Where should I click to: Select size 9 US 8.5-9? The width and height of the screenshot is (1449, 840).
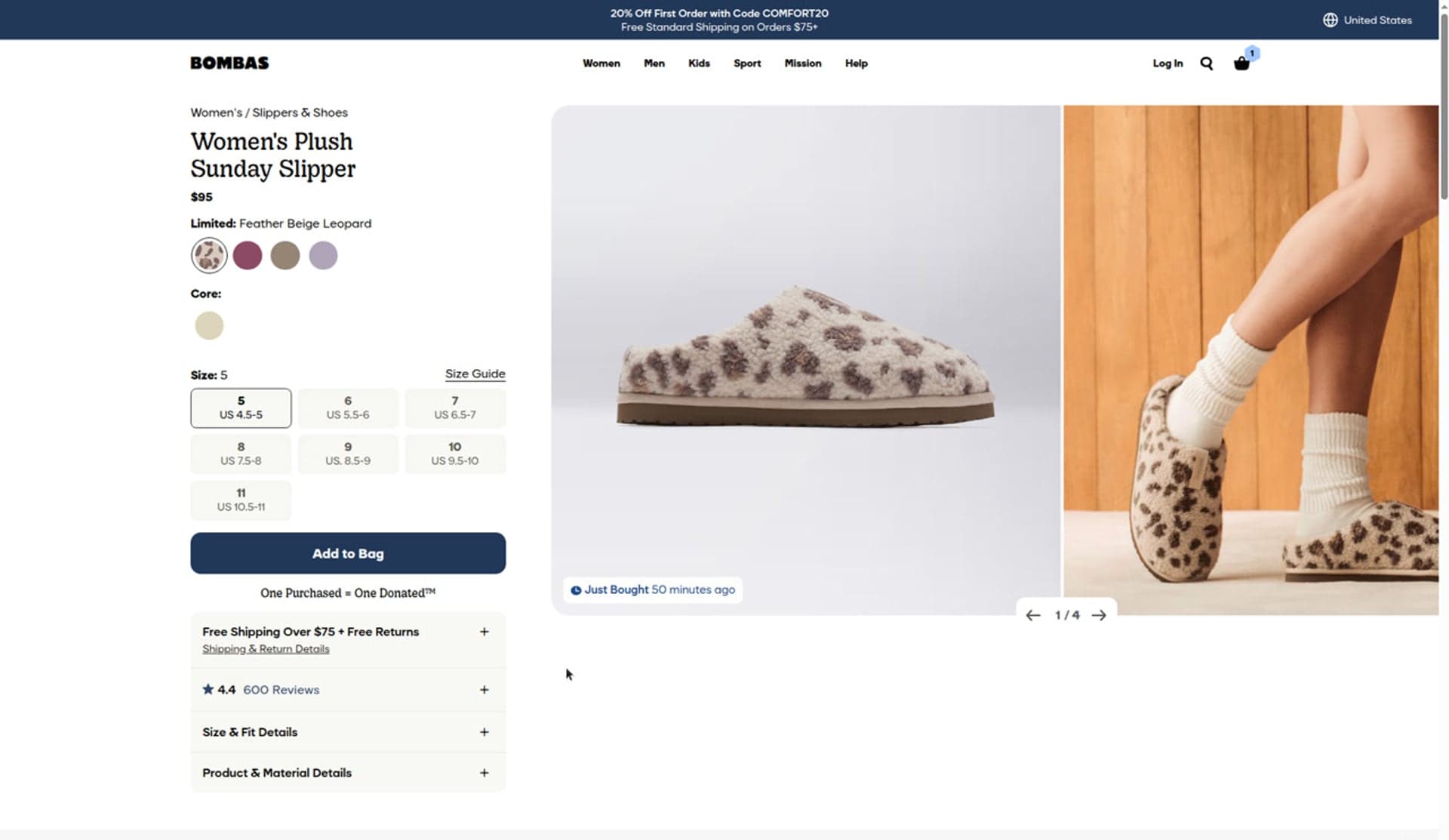coord(348,454)
